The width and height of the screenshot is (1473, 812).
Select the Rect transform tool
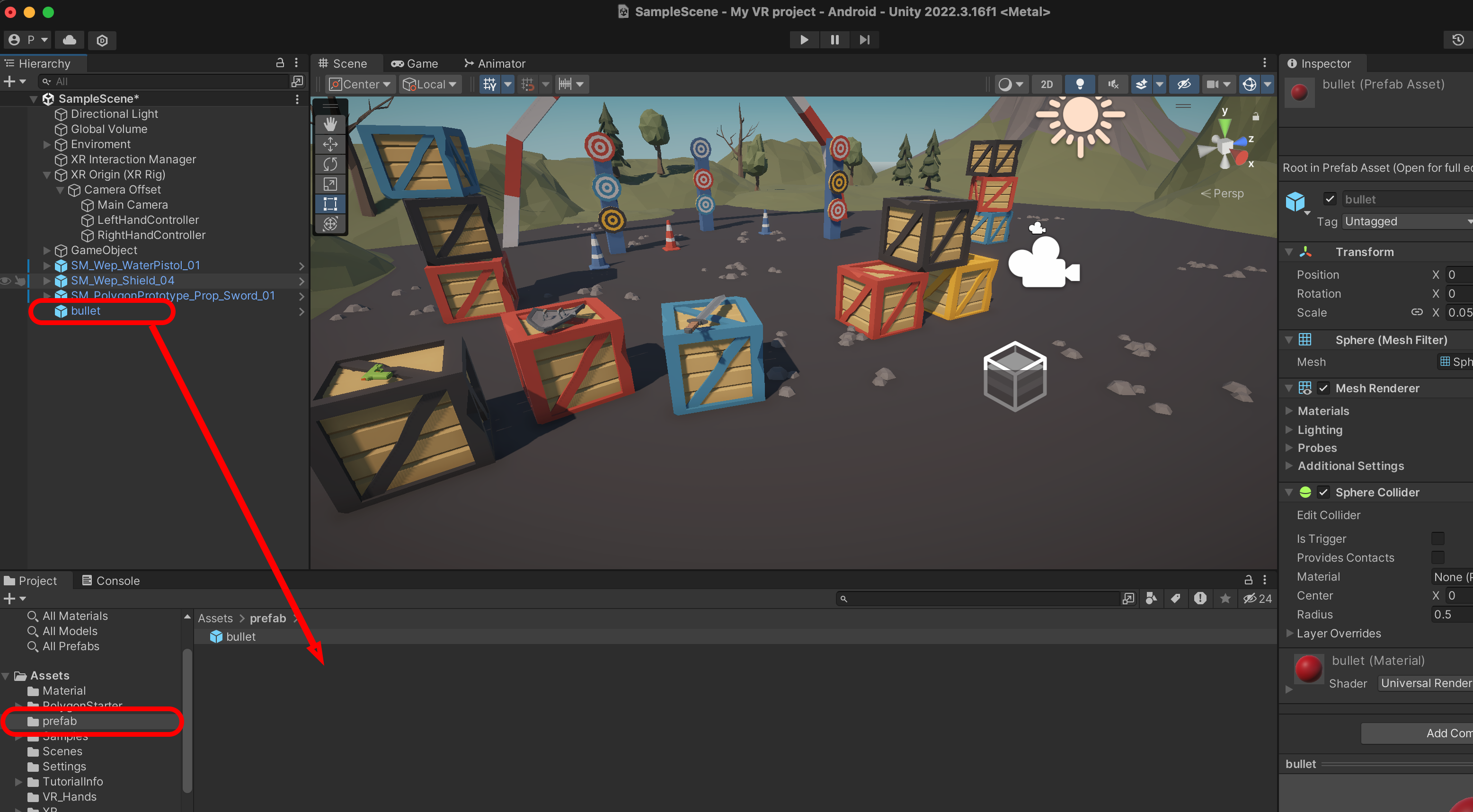click(330, 204)
